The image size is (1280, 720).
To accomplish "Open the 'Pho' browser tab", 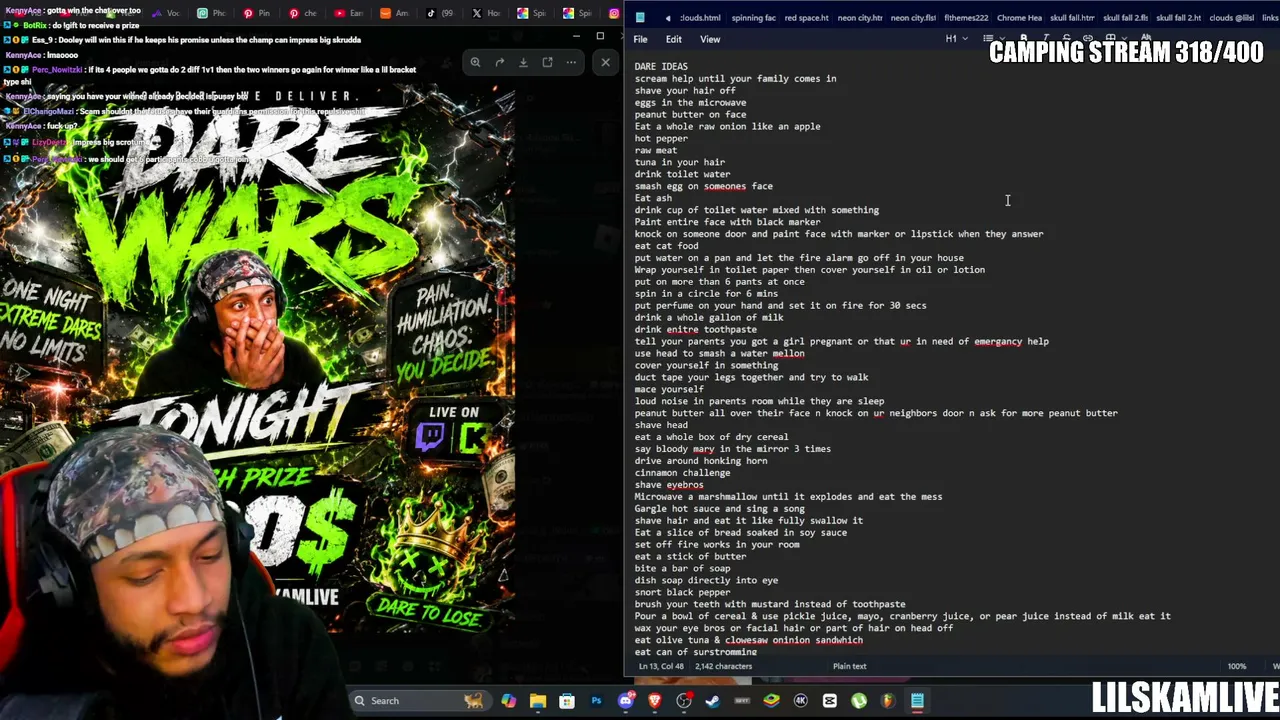I will (x=211, y=13).
